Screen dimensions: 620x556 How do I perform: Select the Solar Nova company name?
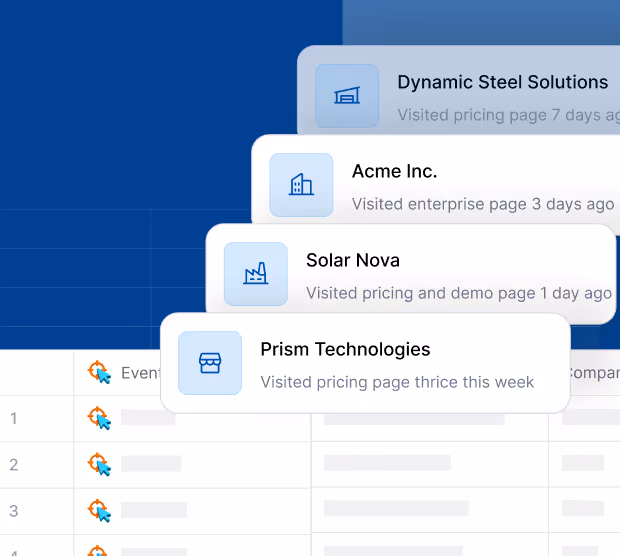[353, 260]
